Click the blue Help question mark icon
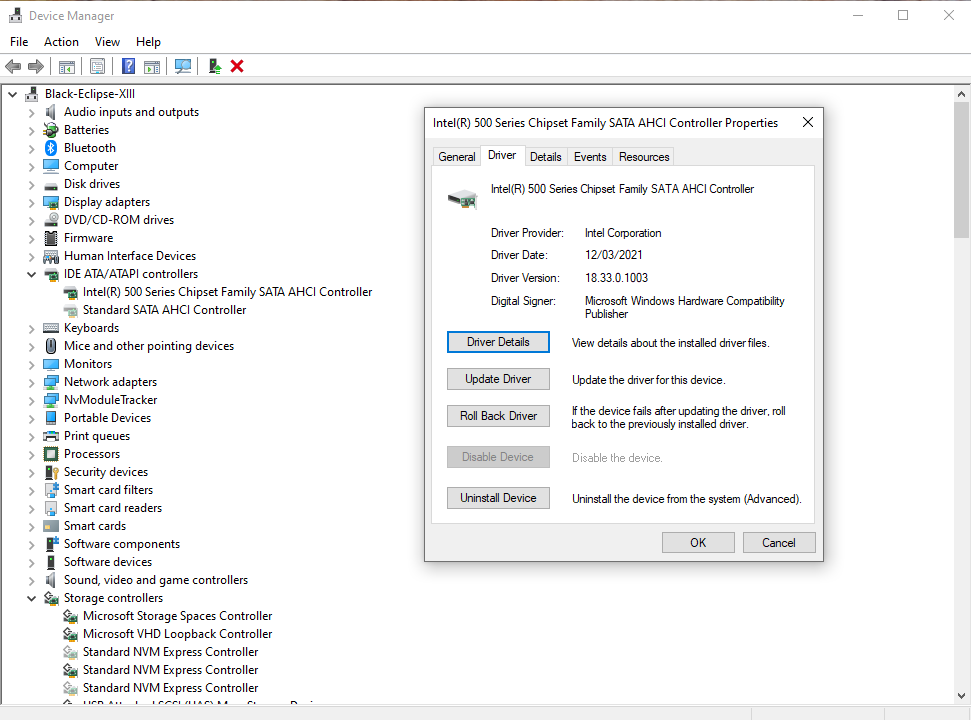The width and height of the screenshot is (971, 720). [128, 66]
